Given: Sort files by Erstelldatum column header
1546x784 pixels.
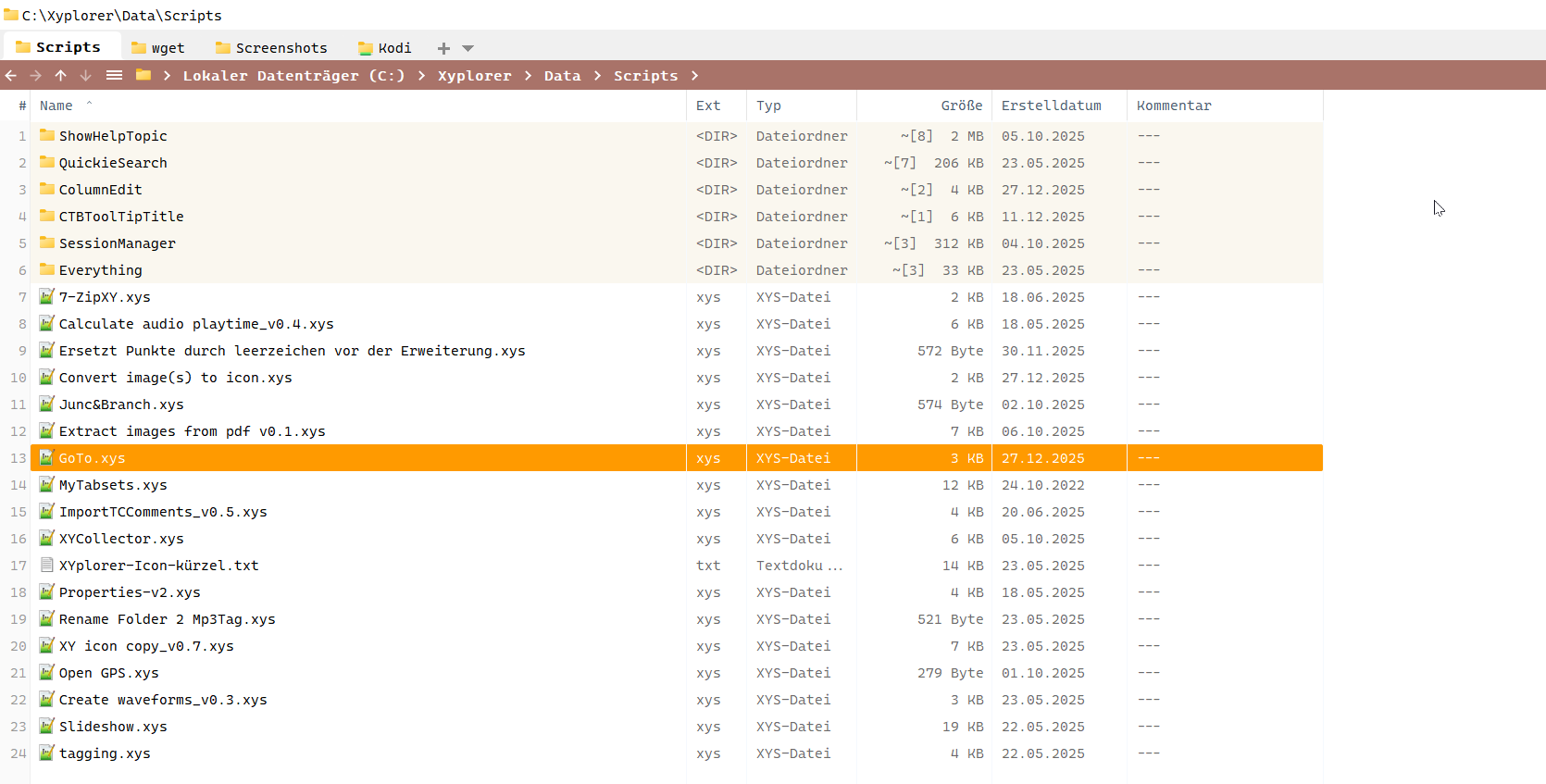Looking at the screenshot, I should pos(1051,106).
